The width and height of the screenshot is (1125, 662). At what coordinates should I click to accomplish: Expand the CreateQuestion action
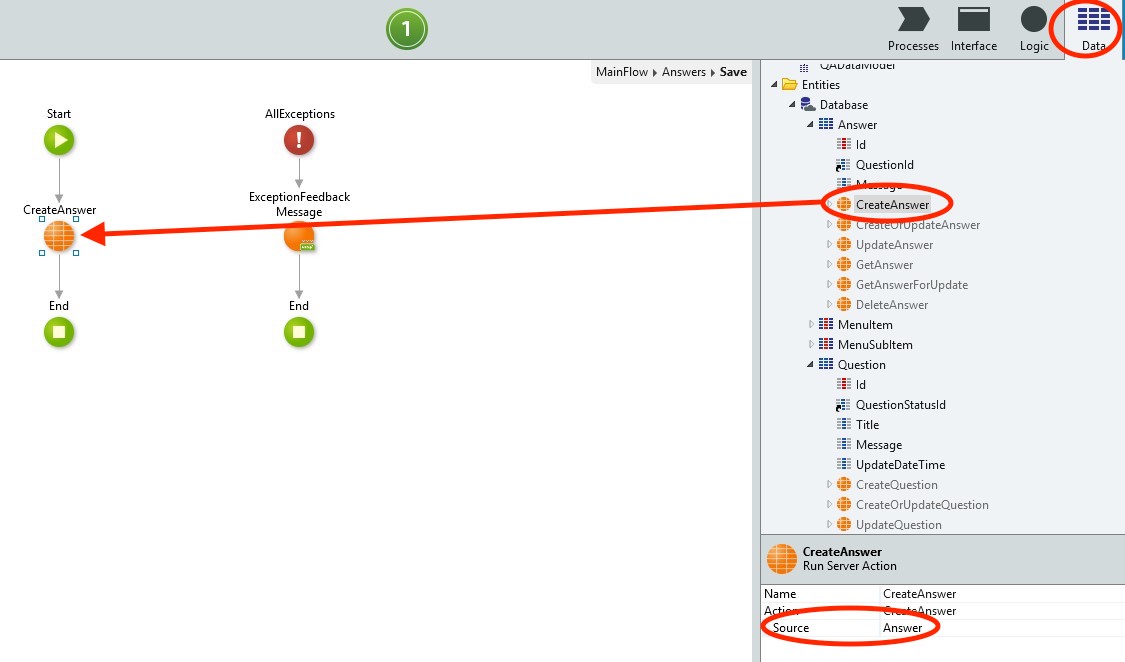[x=829, y=485]
